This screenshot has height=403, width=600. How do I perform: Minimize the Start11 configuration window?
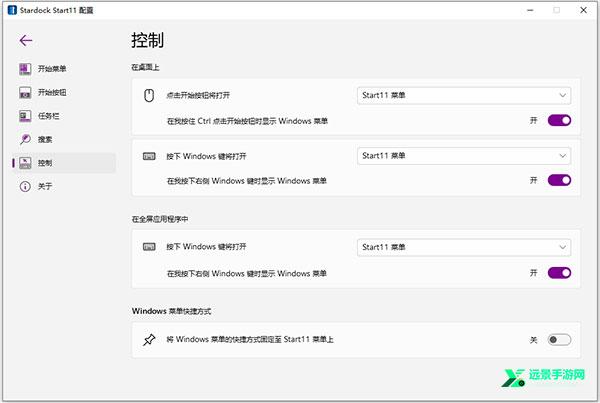530,10
